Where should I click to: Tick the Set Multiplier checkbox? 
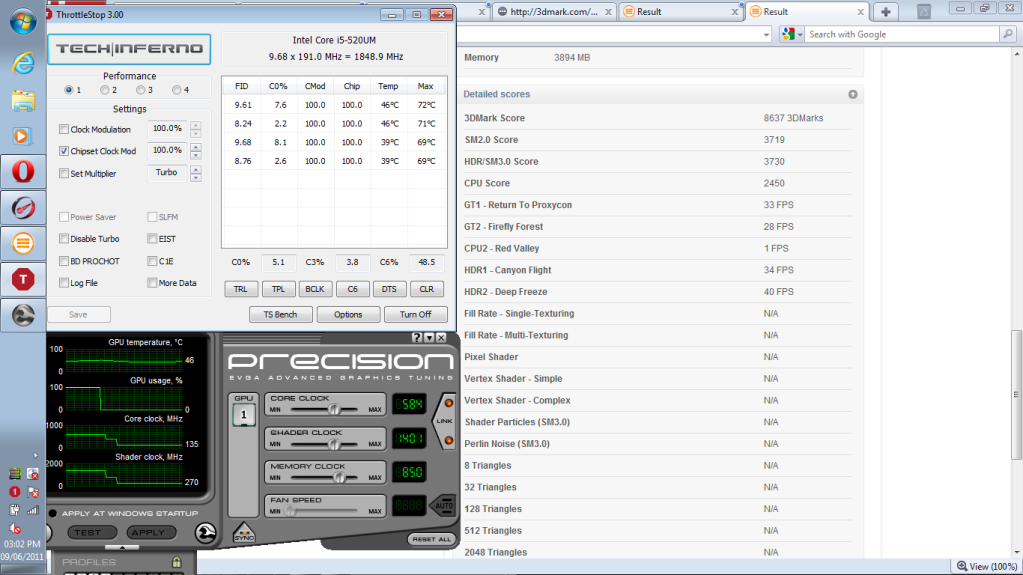point(64,173)
